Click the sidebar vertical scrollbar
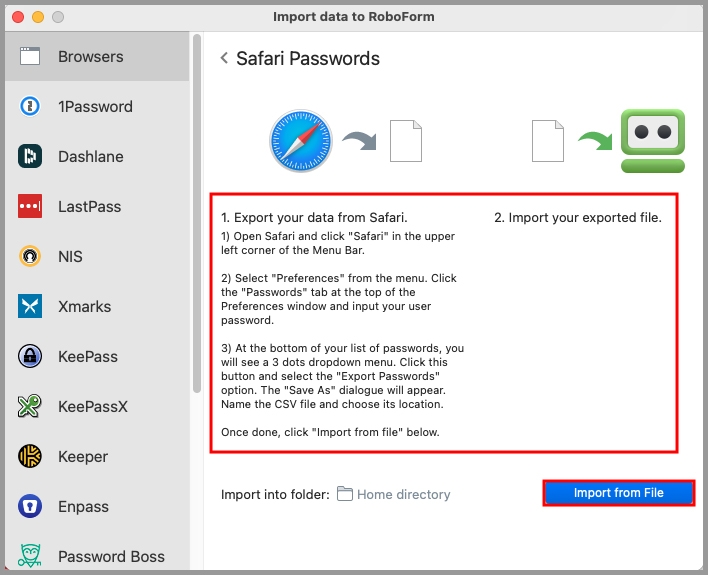This screenshot has width=708, height=575. pos(197,200)
